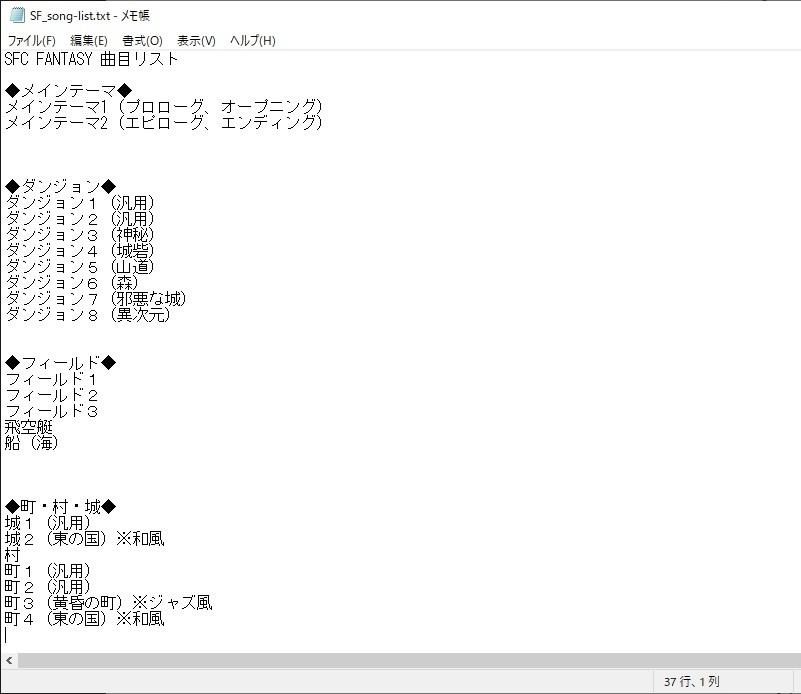Click the line 町3 (黄昏の町) ※ジャズ風

click(x=108, y=603)
